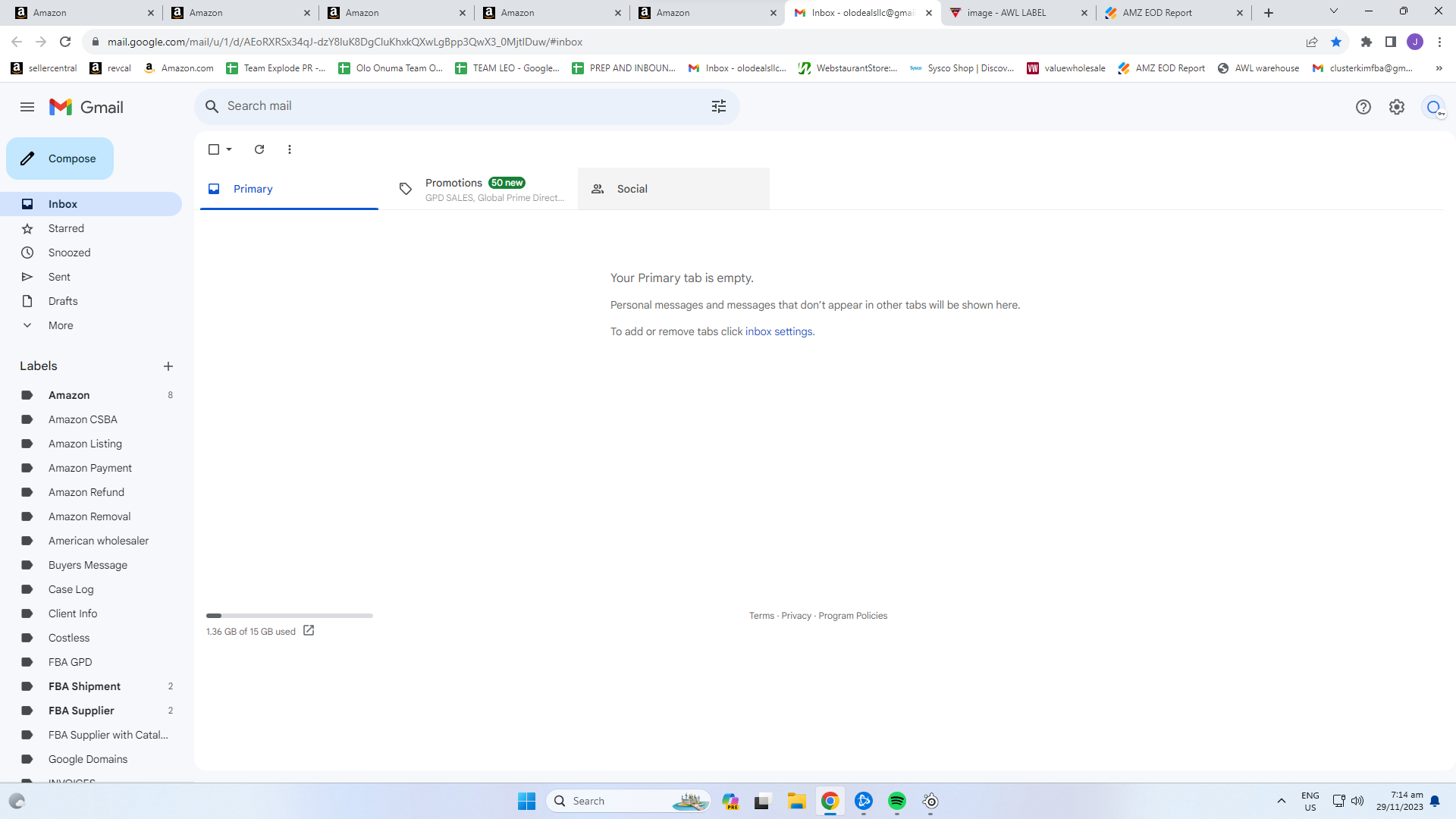
Task: Open new browser tab
Action: (x=1269, y=13)
